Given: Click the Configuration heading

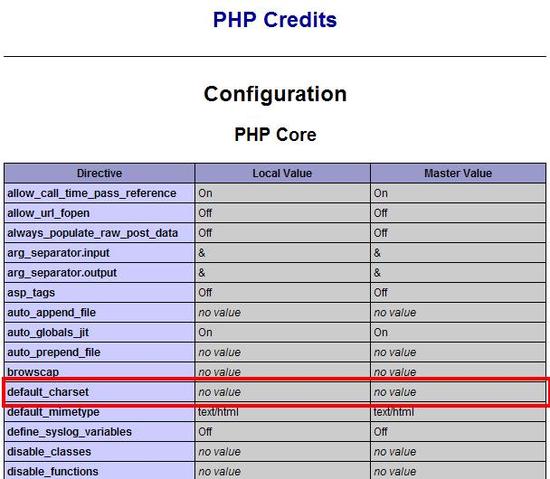Looking at the screenshot, I should 275,94.
